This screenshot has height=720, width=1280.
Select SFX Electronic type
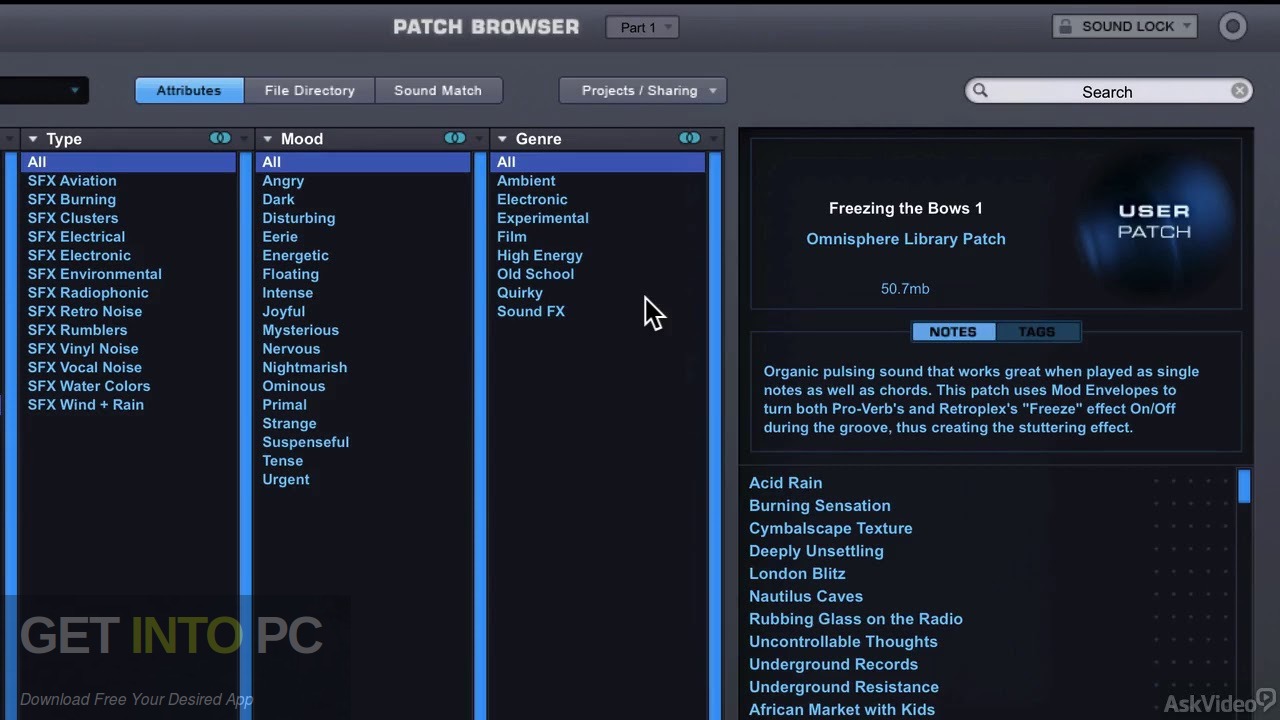tap(79, 255)
